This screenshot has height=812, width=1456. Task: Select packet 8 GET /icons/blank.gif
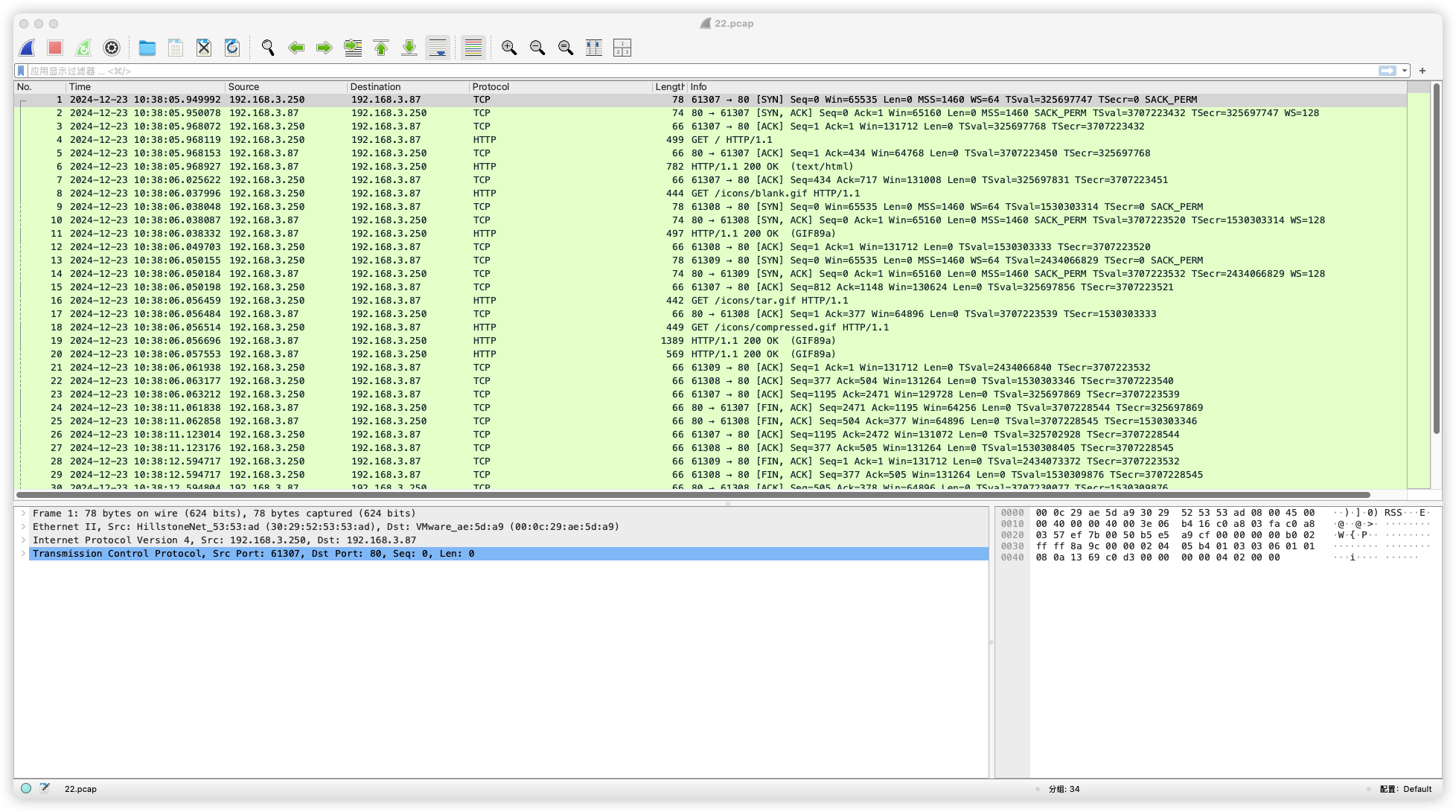click(711, 193)
